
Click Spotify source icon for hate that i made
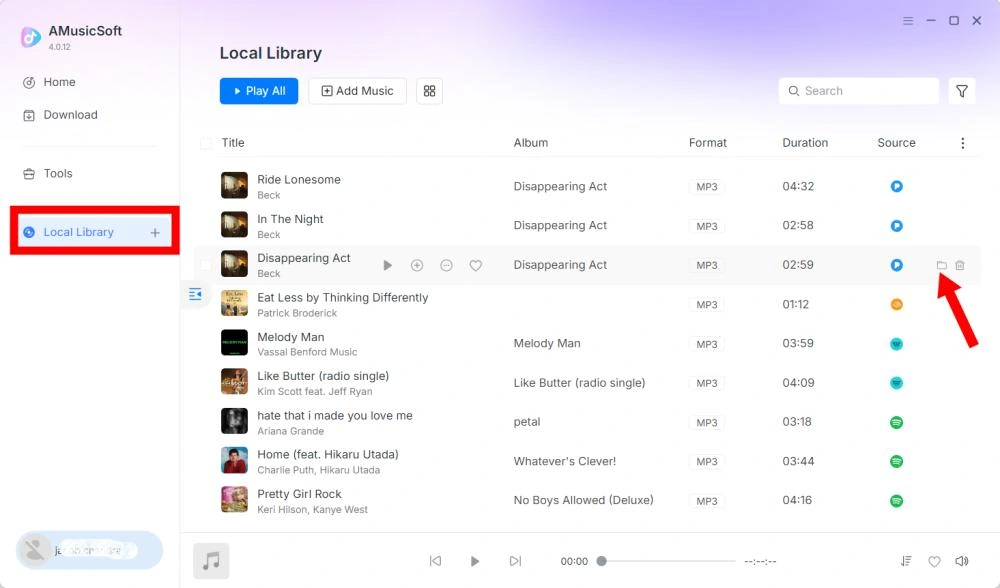tap(896, 422)
